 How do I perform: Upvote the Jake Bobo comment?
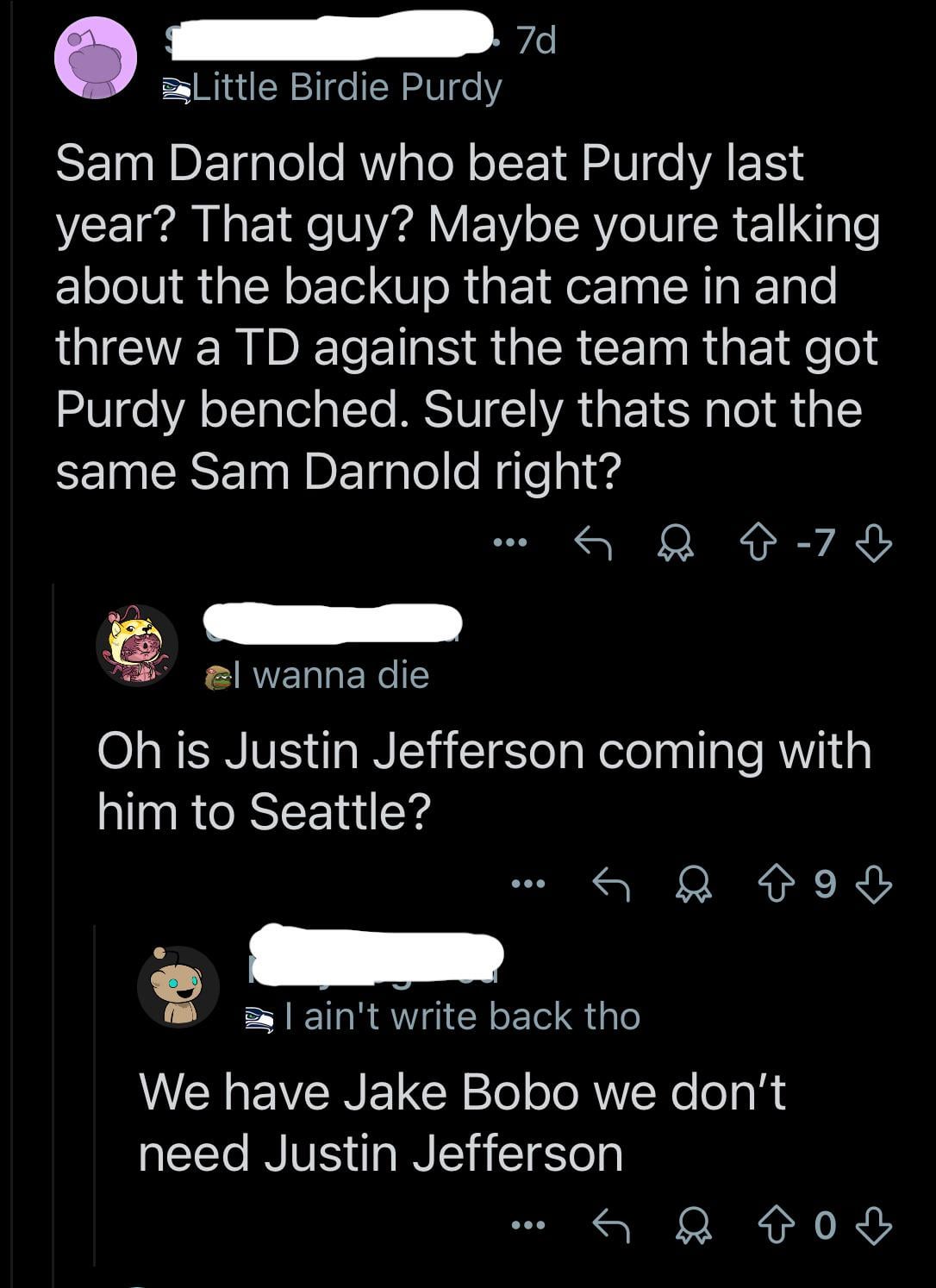point(773,1224)
